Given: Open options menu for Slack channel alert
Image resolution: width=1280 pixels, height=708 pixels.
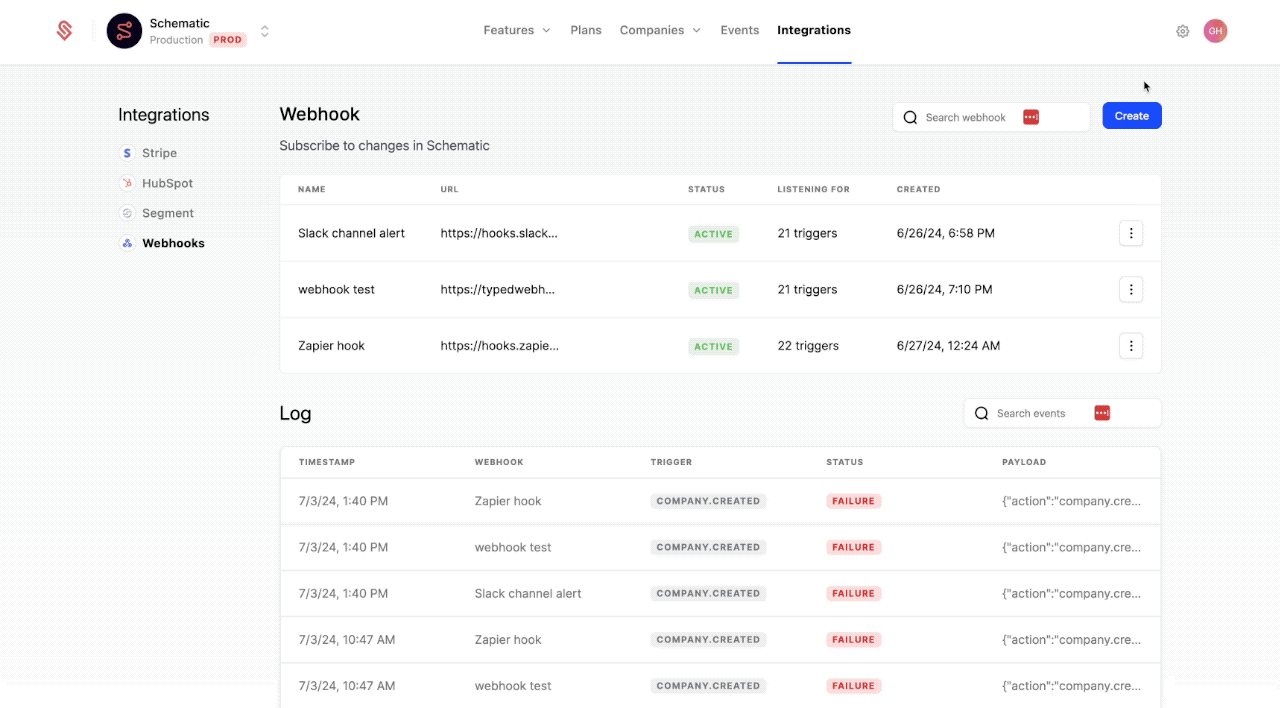Looking at the screenshot, I should pyautogui.click(x=1131, y=233).
